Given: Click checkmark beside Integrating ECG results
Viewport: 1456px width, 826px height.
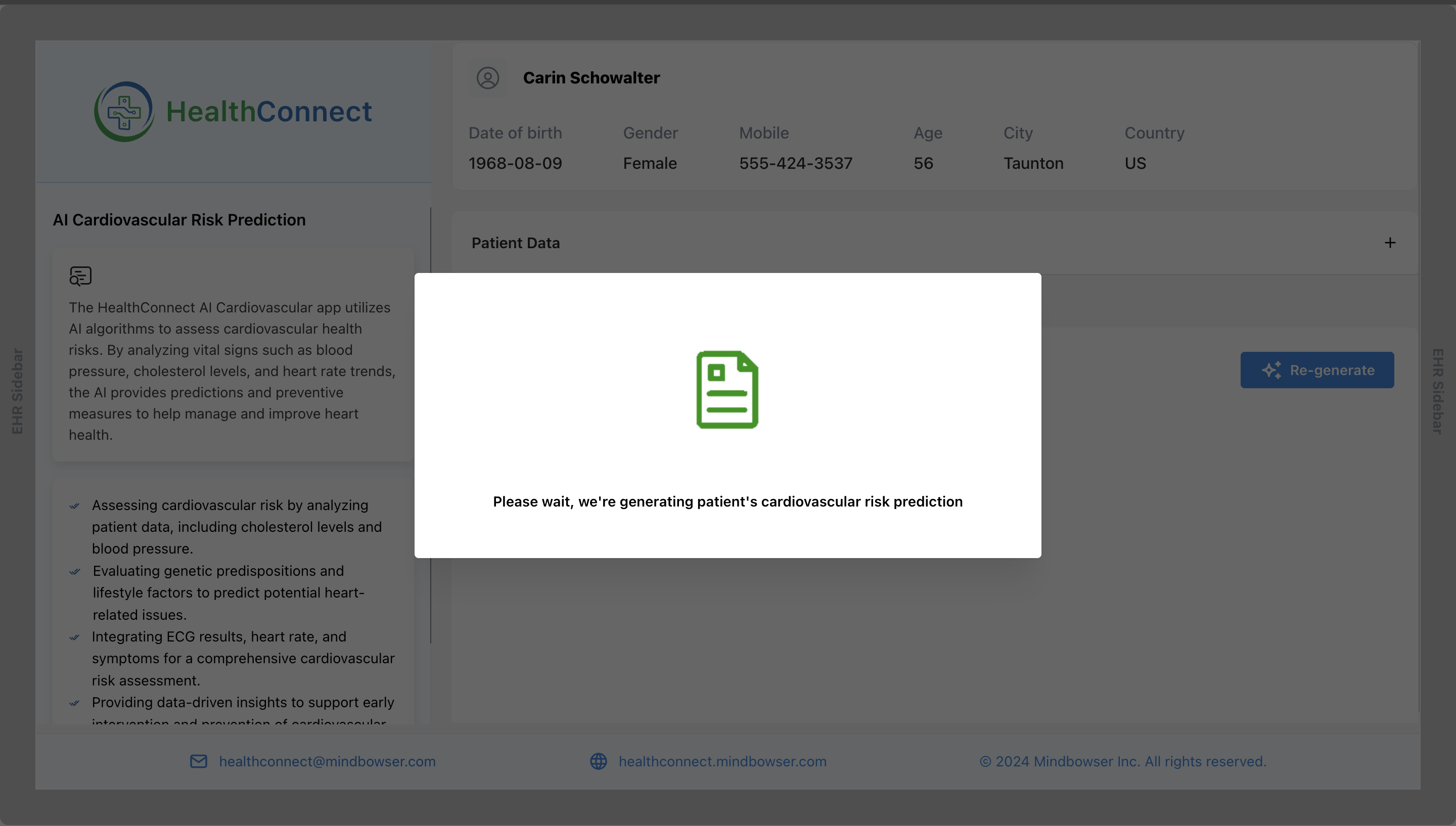Looking at the screenshot, I should 74,637.
